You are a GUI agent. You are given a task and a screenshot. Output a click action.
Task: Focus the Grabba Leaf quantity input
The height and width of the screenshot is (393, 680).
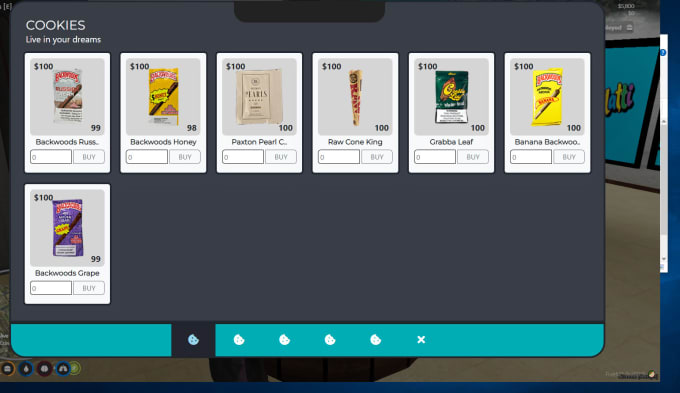(435, 157)
